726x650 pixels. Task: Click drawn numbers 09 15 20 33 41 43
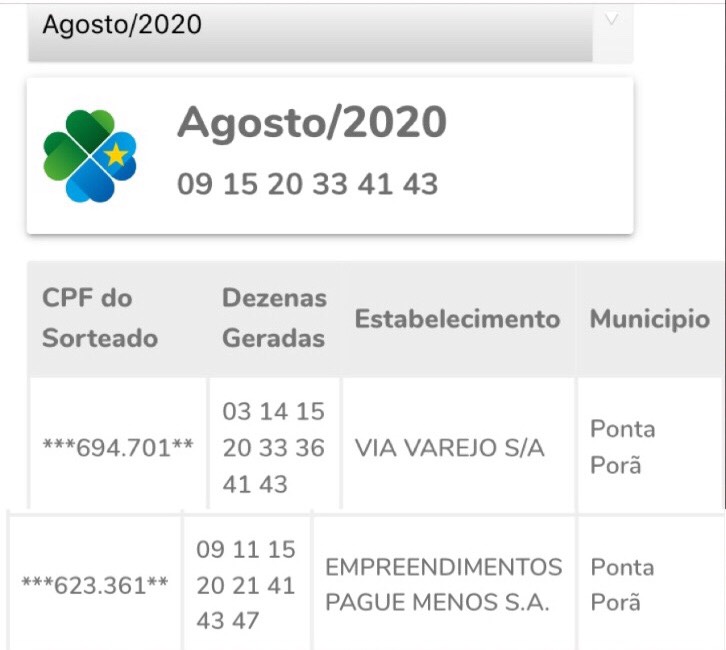click(x=307, y=184)
